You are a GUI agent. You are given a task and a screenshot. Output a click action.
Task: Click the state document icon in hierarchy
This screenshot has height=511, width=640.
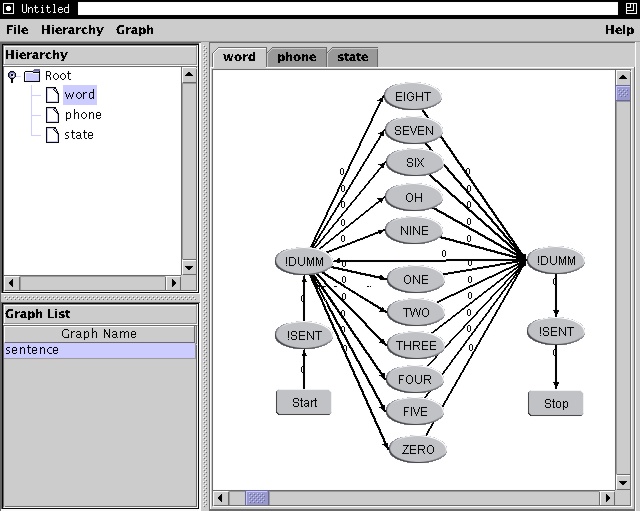(52, 135)
